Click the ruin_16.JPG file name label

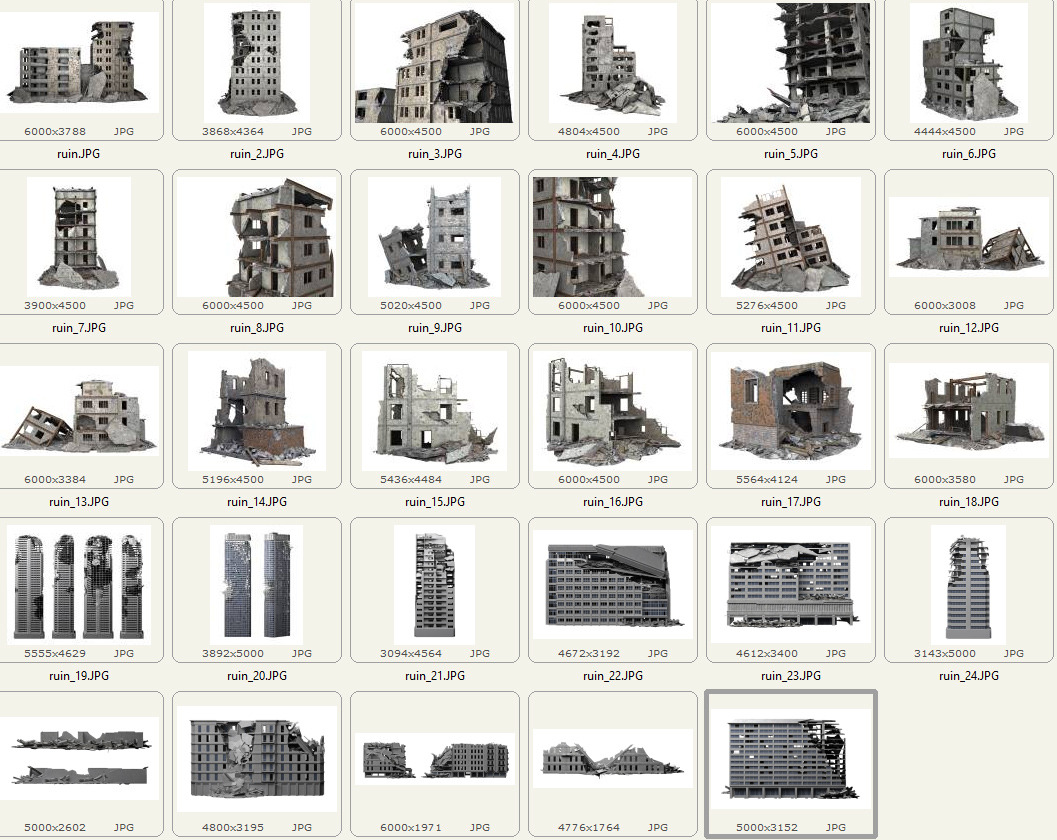[613, 502]
